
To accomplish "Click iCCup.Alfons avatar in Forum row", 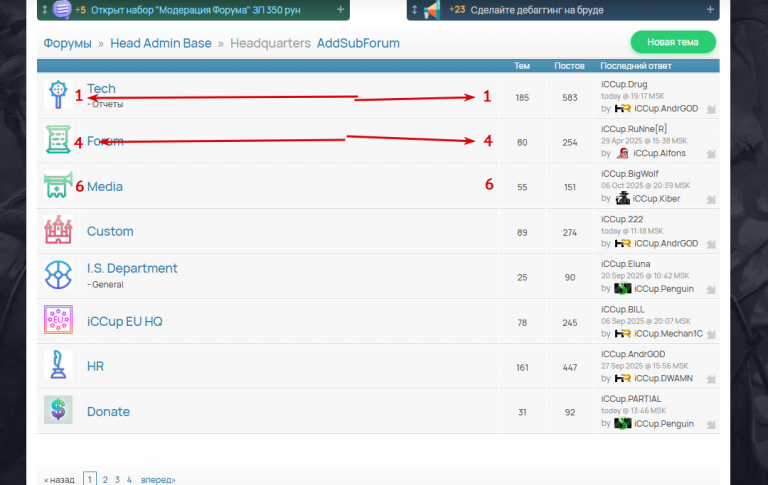I will [623, 153].
